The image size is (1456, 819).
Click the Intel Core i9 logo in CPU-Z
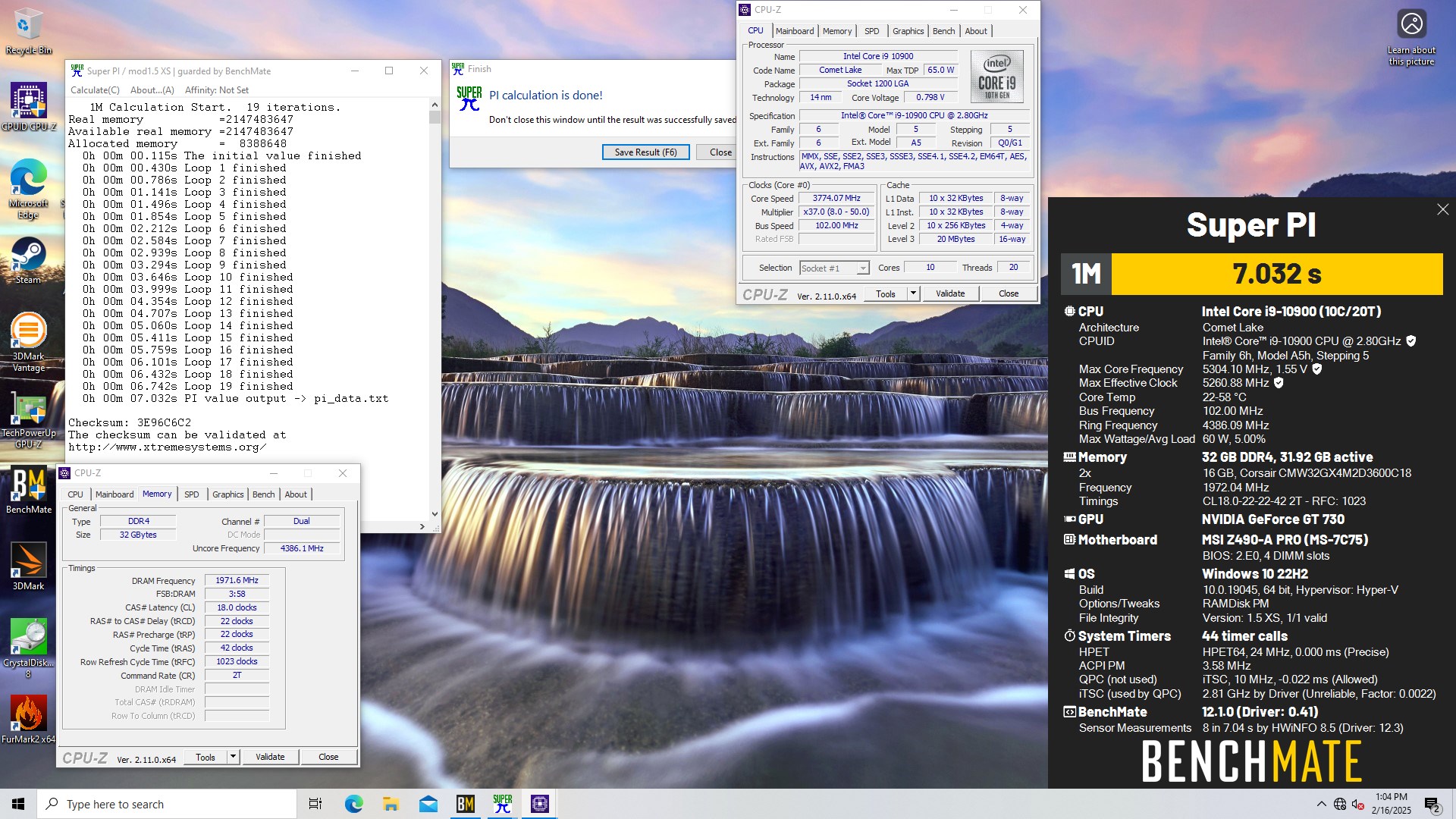pos(996,77)
